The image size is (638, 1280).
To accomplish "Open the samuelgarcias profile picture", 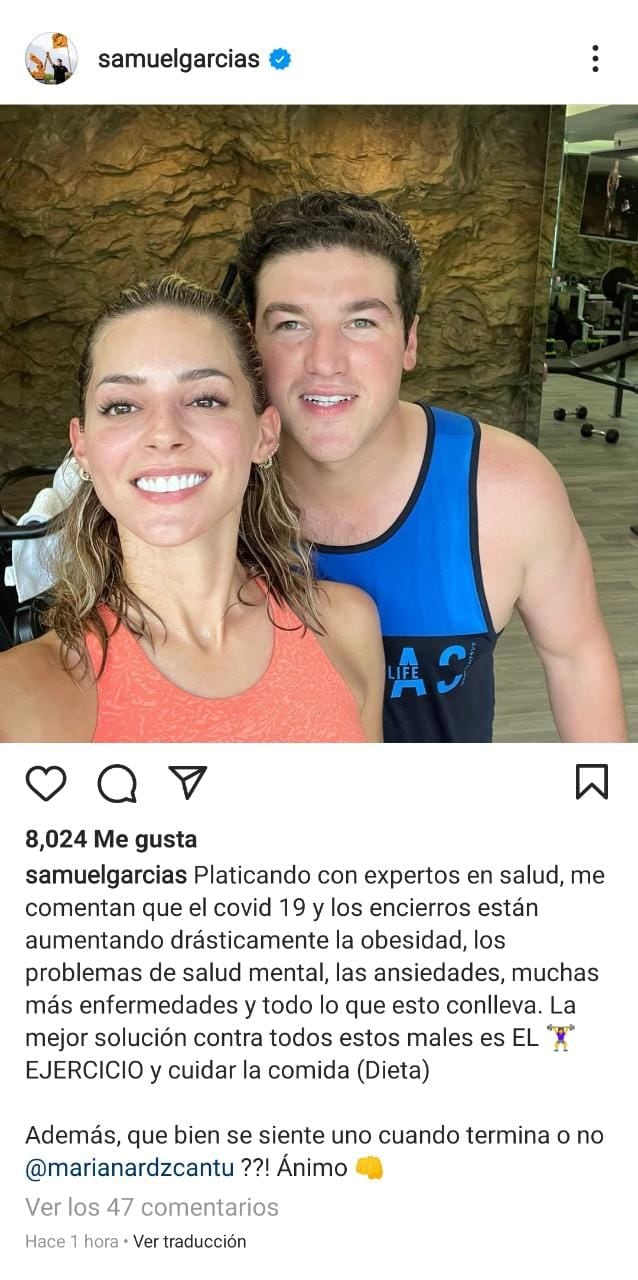I will click(x=51, y=58).
